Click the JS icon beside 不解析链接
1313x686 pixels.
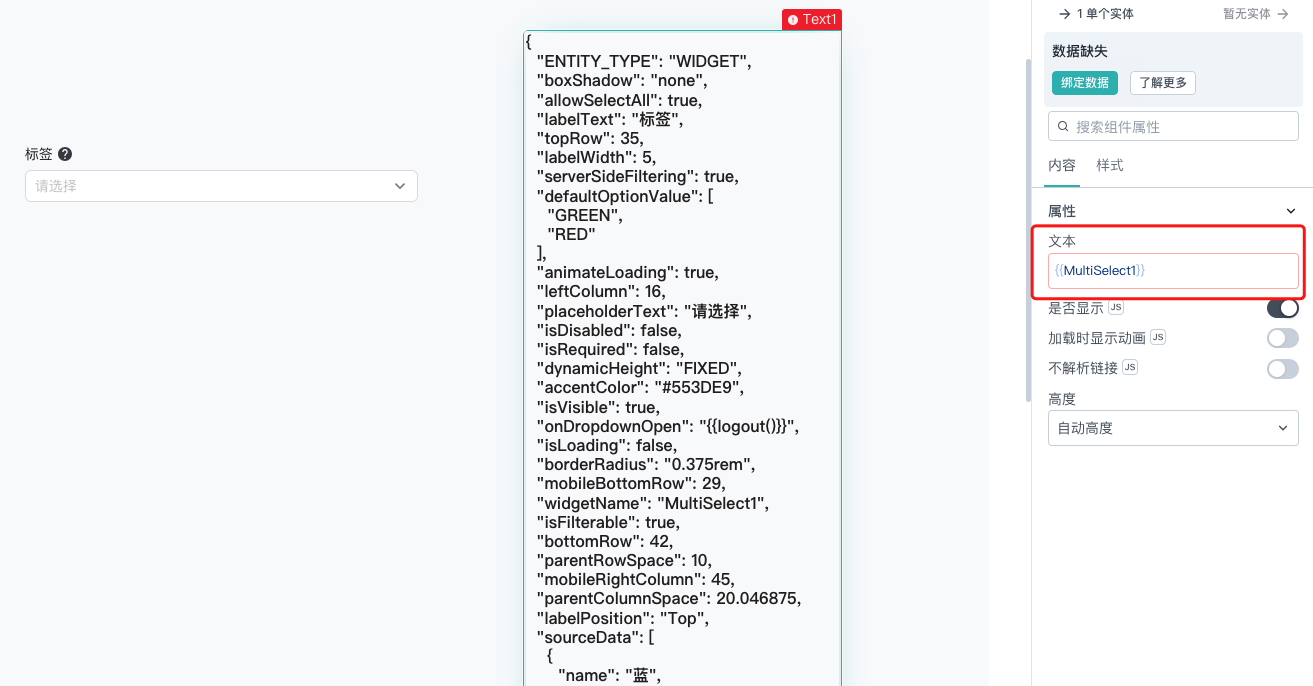click(1130, 368)
